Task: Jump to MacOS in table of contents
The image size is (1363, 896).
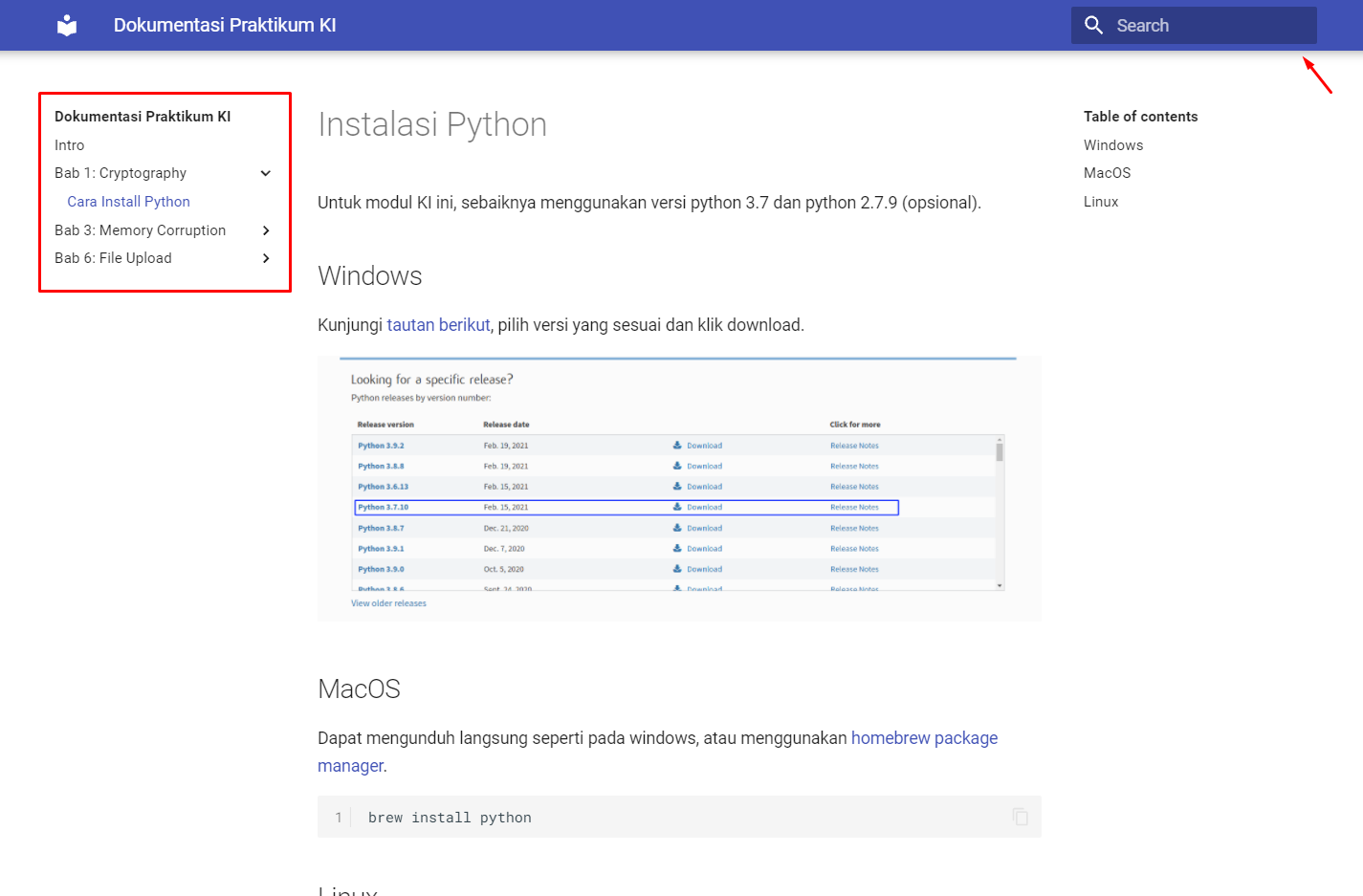Action: 1108,173
